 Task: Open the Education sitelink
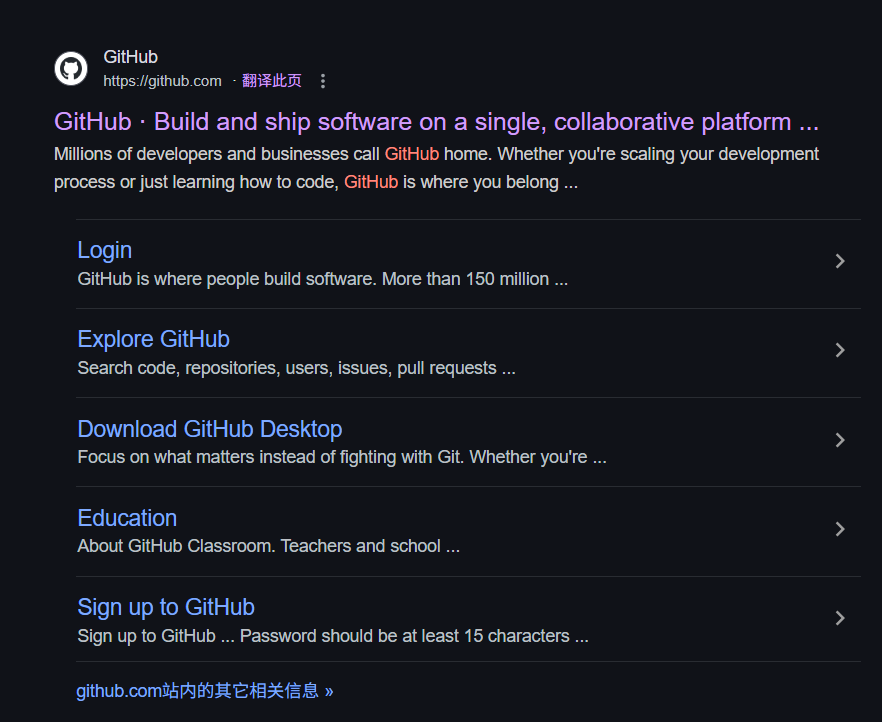pos(127,518)
